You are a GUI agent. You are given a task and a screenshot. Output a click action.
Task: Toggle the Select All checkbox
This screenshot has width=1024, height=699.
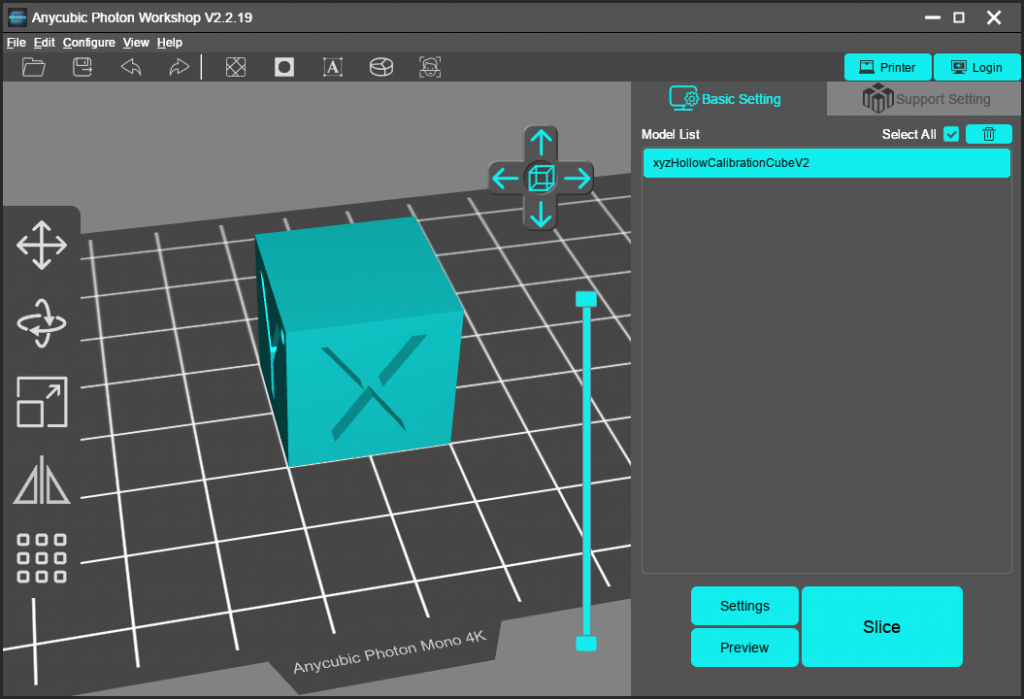(952, 134)
